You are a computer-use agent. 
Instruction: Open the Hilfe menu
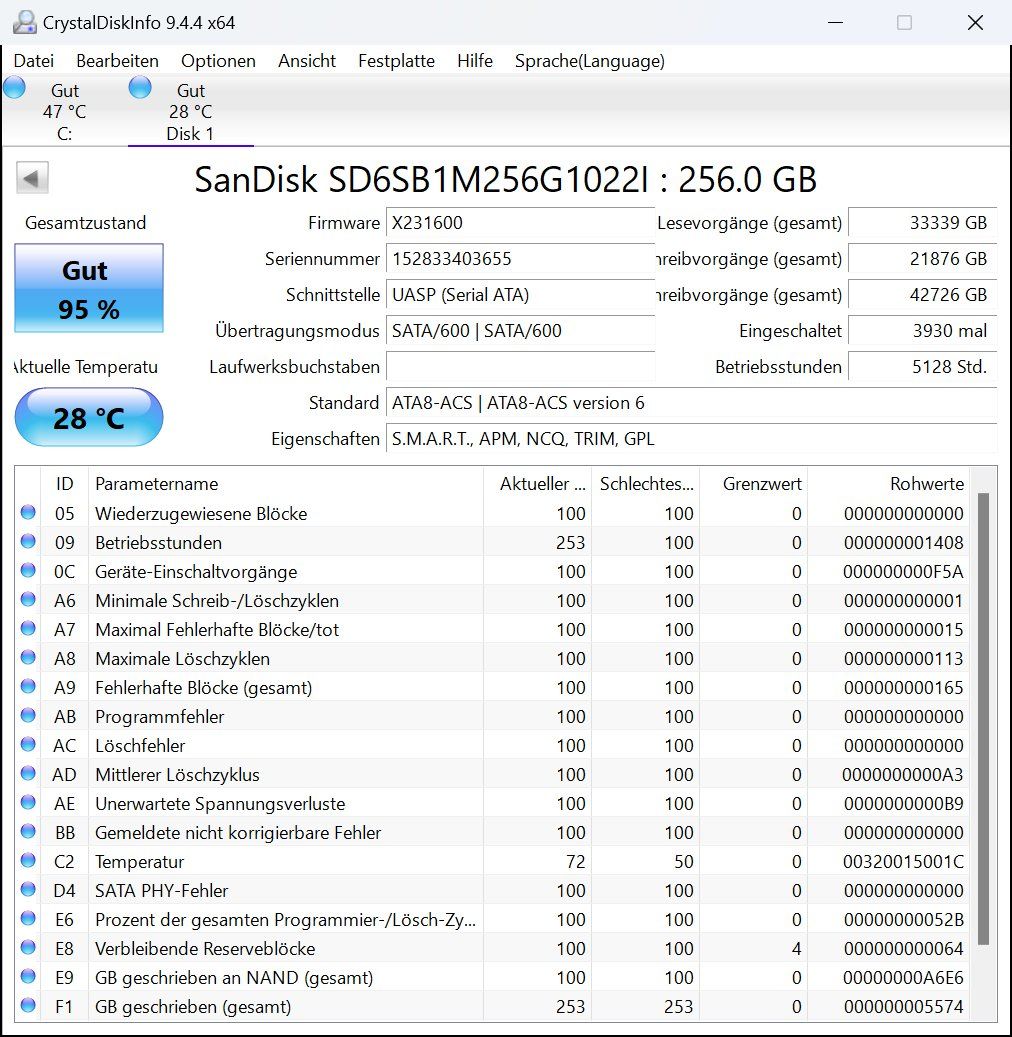point(475,61)
